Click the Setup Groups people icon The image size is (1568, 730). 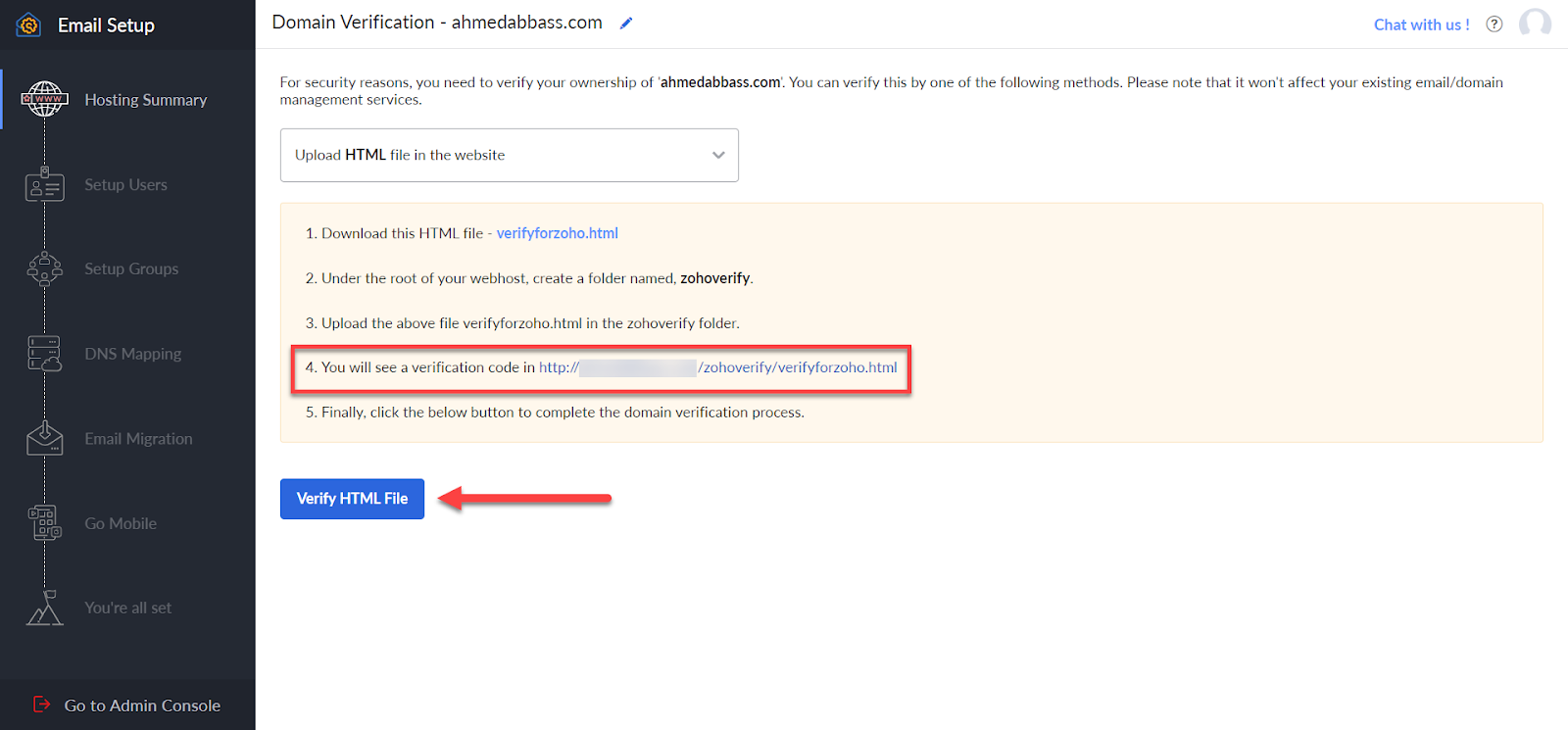pos(45,268)
